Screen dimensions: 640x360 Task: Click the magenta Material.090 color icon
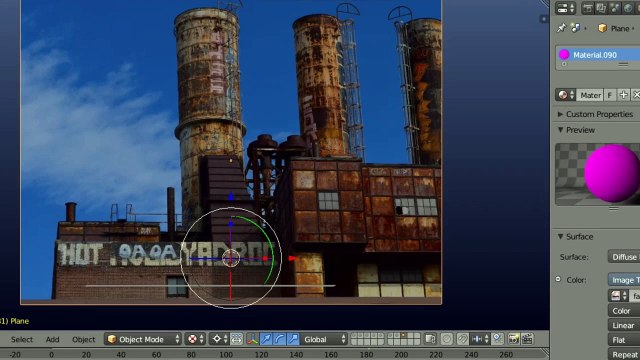tap(564, 55)
